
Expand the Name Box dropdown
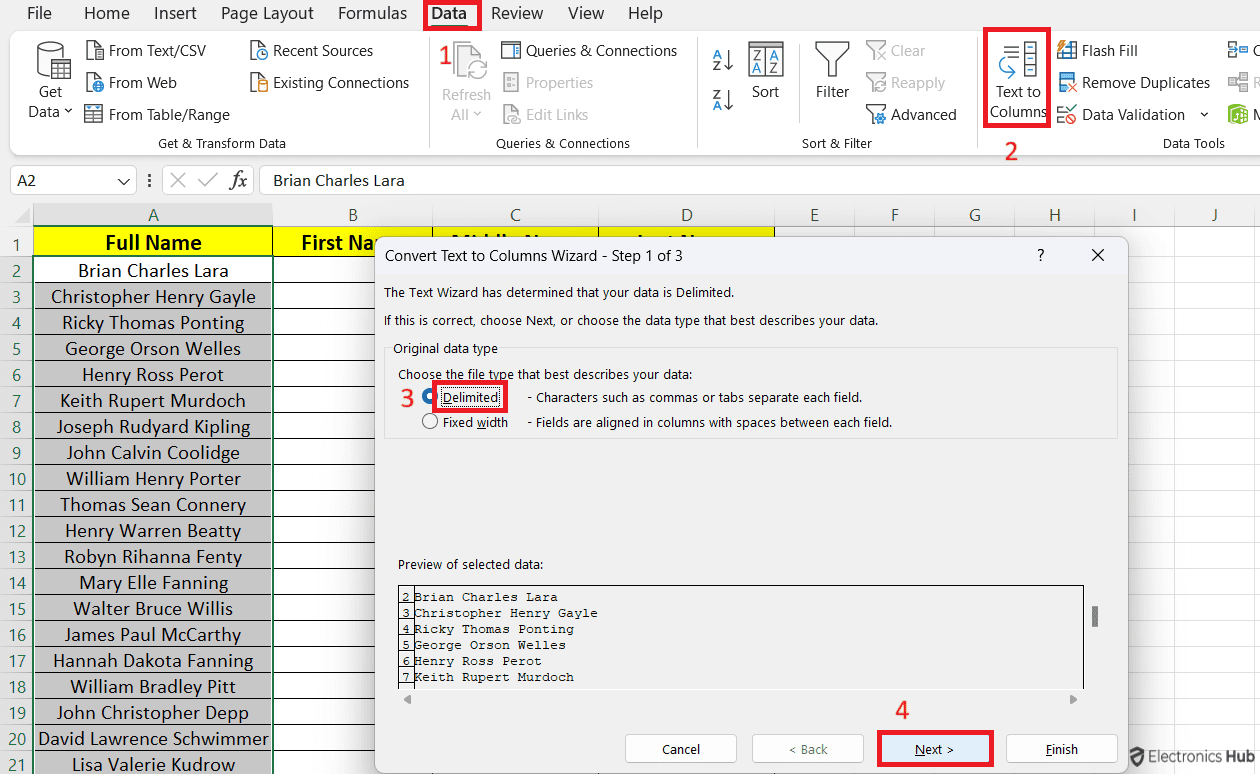pos(124,180)
